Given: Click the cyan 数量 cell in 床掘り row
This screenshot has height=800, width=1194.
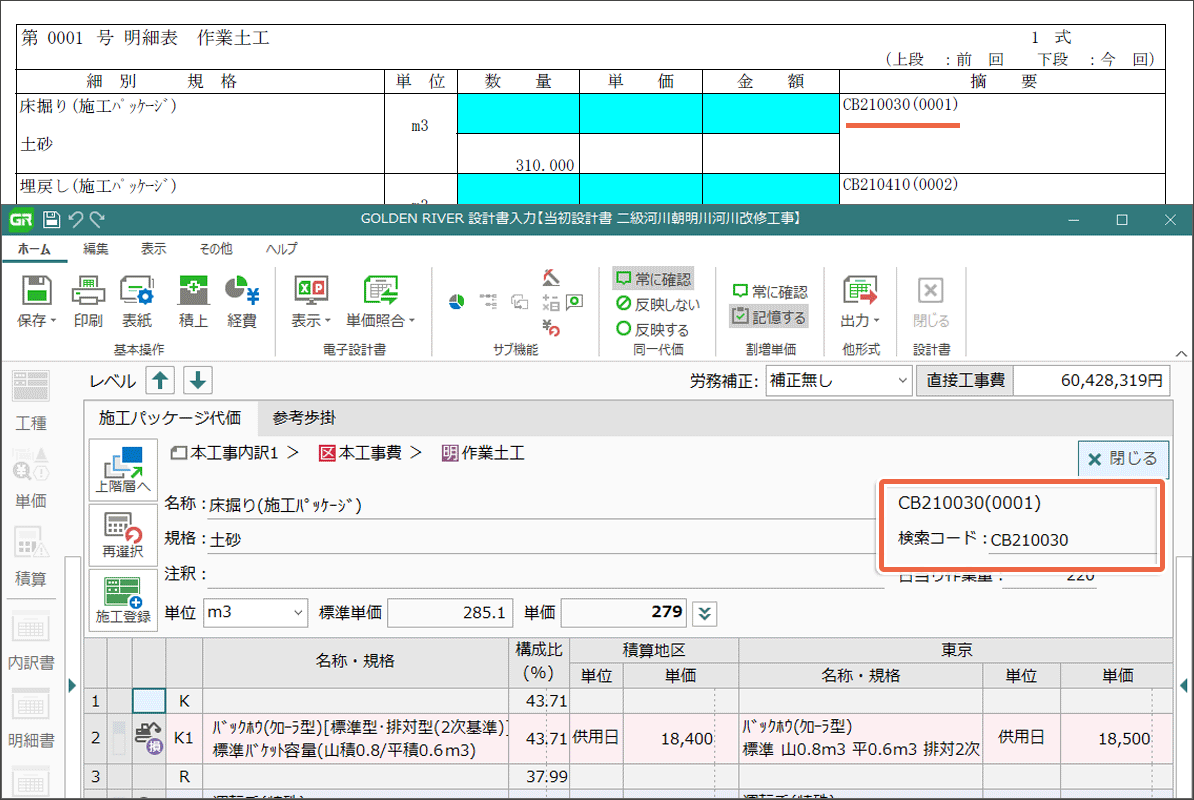Looking at the screenshot, I should (519, 113).
